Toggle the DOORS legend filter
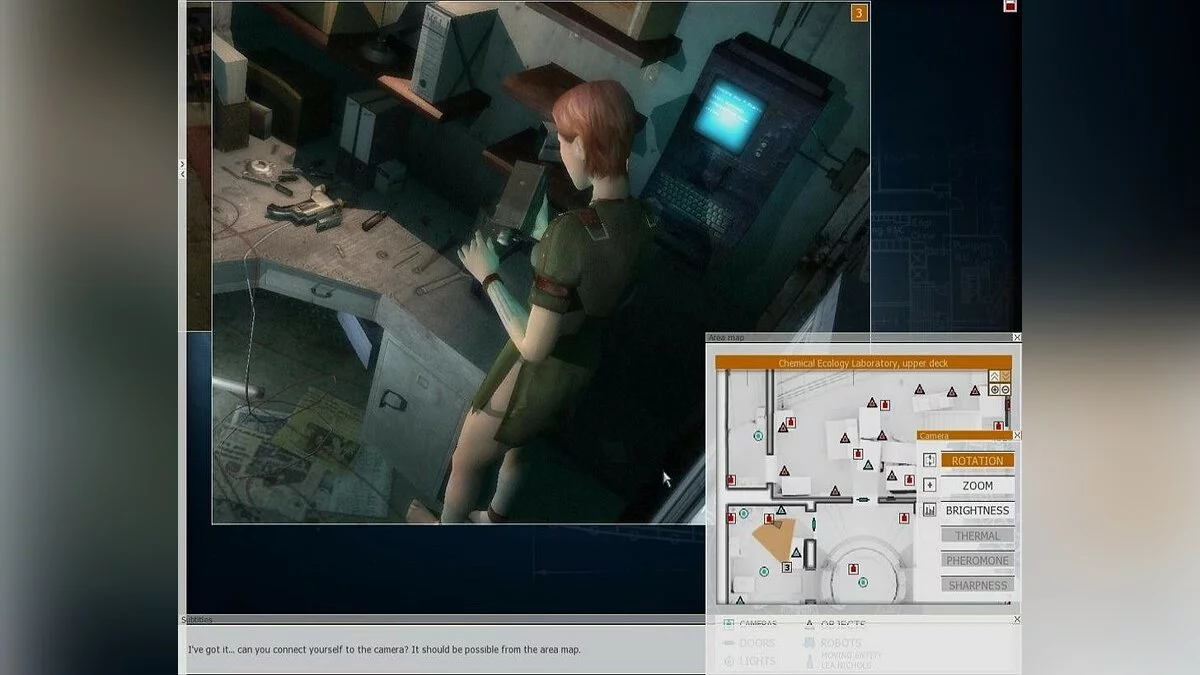Viewport: 1200px width, 675px height. click(749, 643)
